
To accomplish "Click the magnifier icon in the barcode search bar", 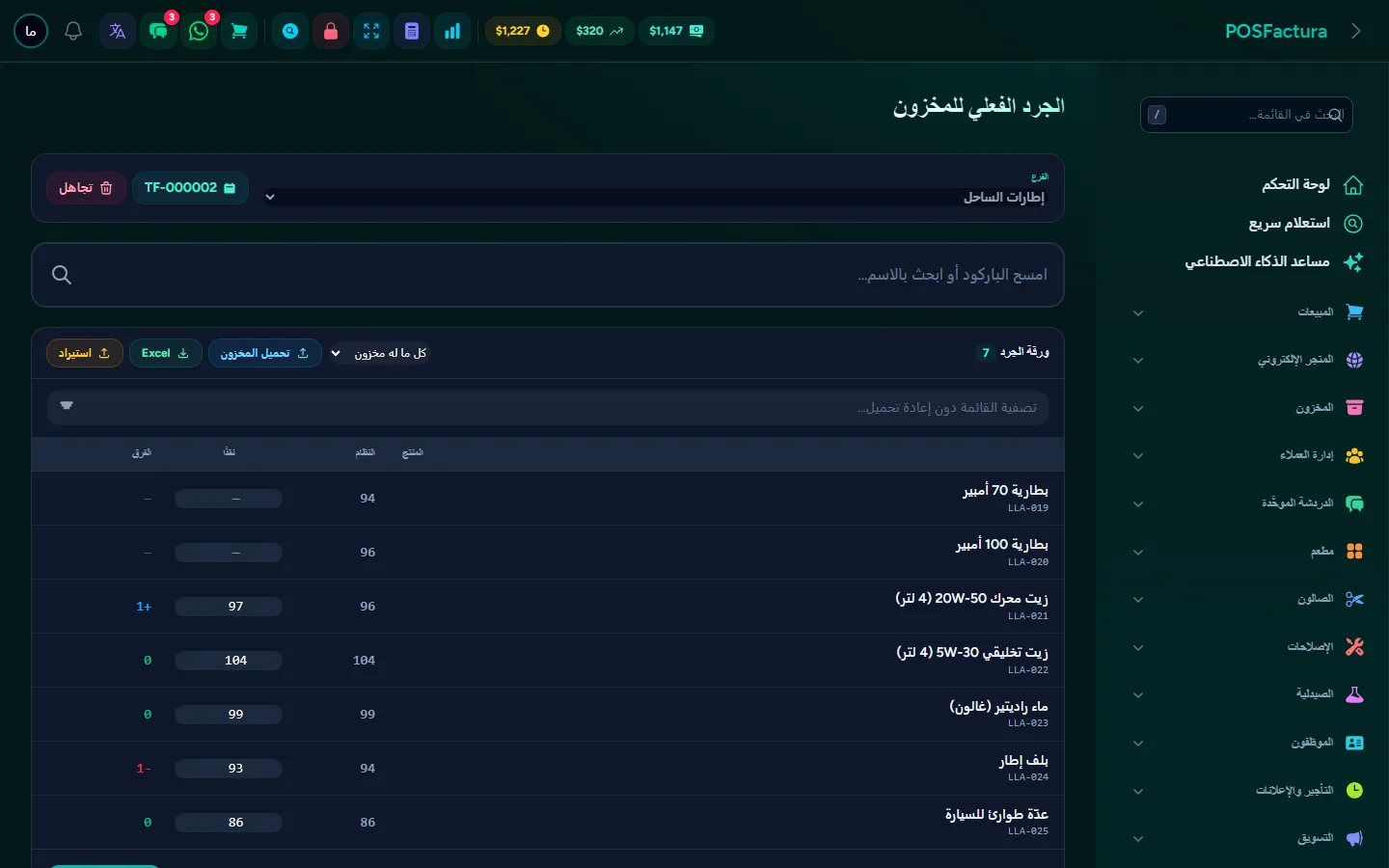I will [x=62, y=275].
